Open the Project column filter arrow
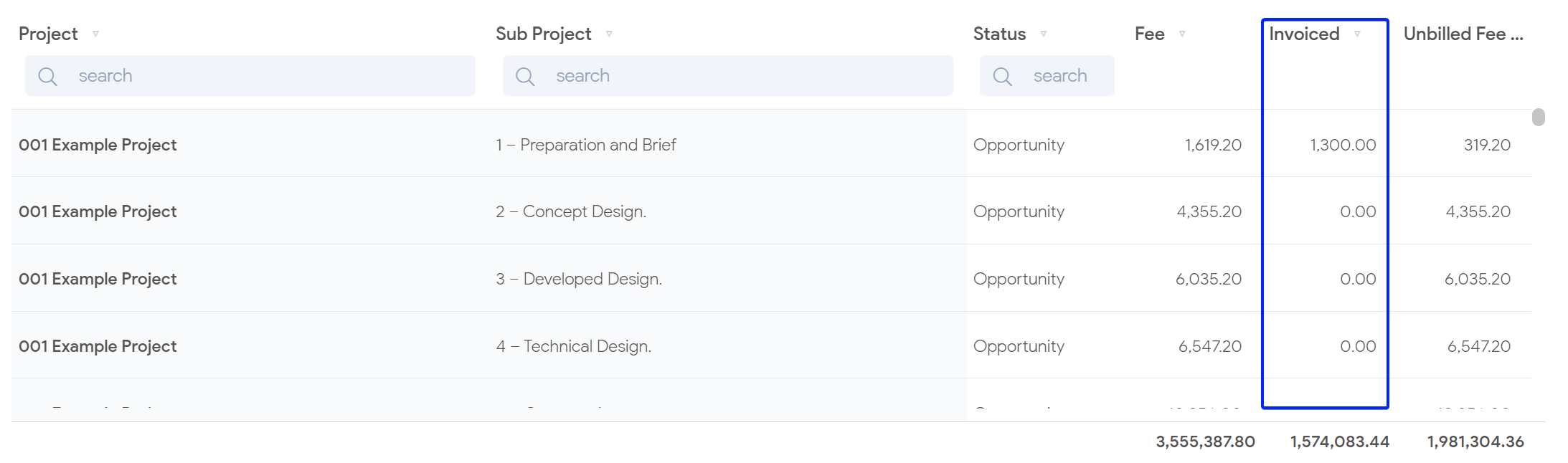 [x=95, y=34]
